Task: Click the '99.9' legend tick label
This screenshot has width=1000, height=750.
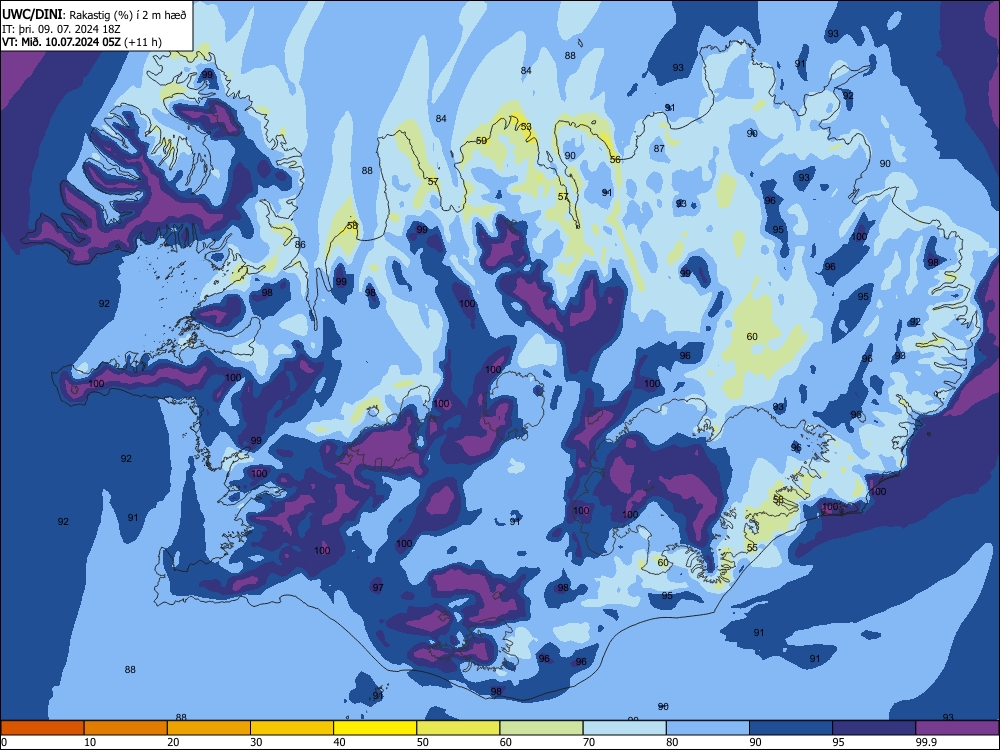Action: pos(925,742)
